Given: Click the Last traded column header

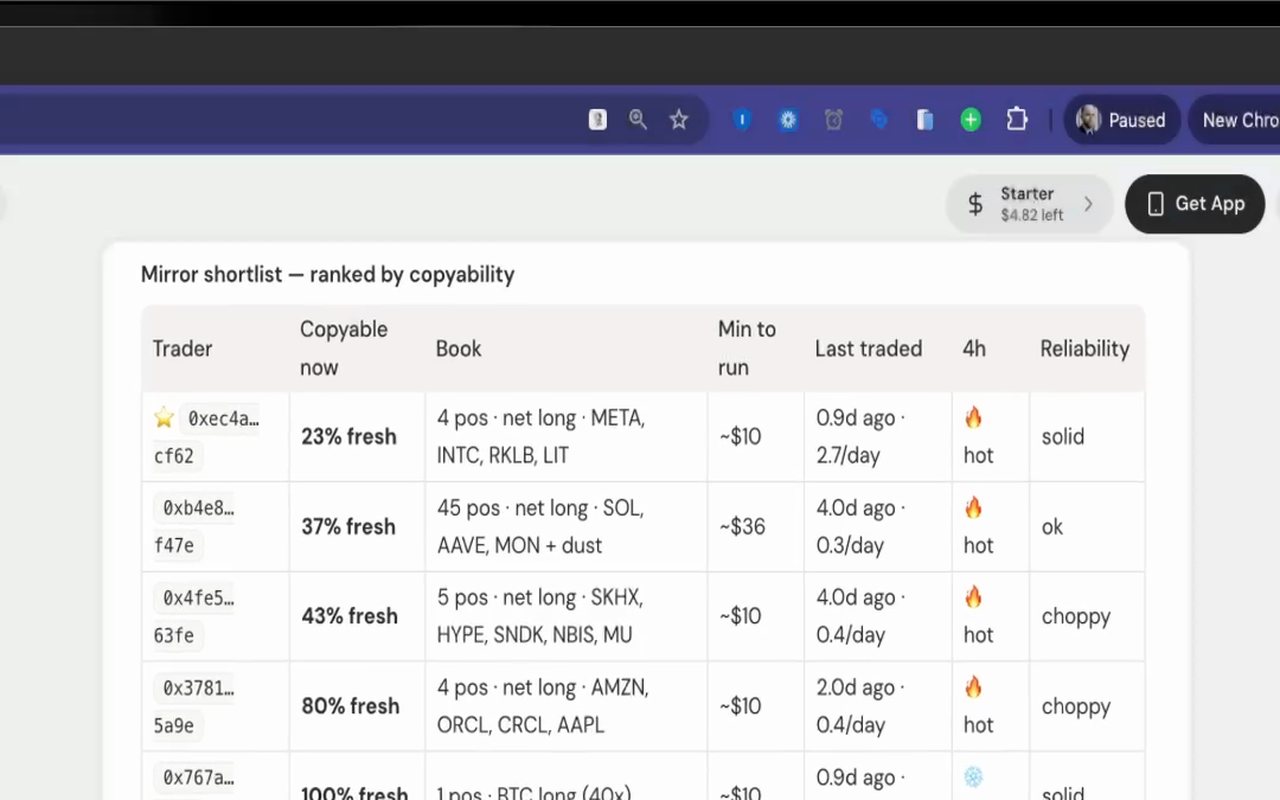Looking at the screenshot, I should click(x=868, y=349).
